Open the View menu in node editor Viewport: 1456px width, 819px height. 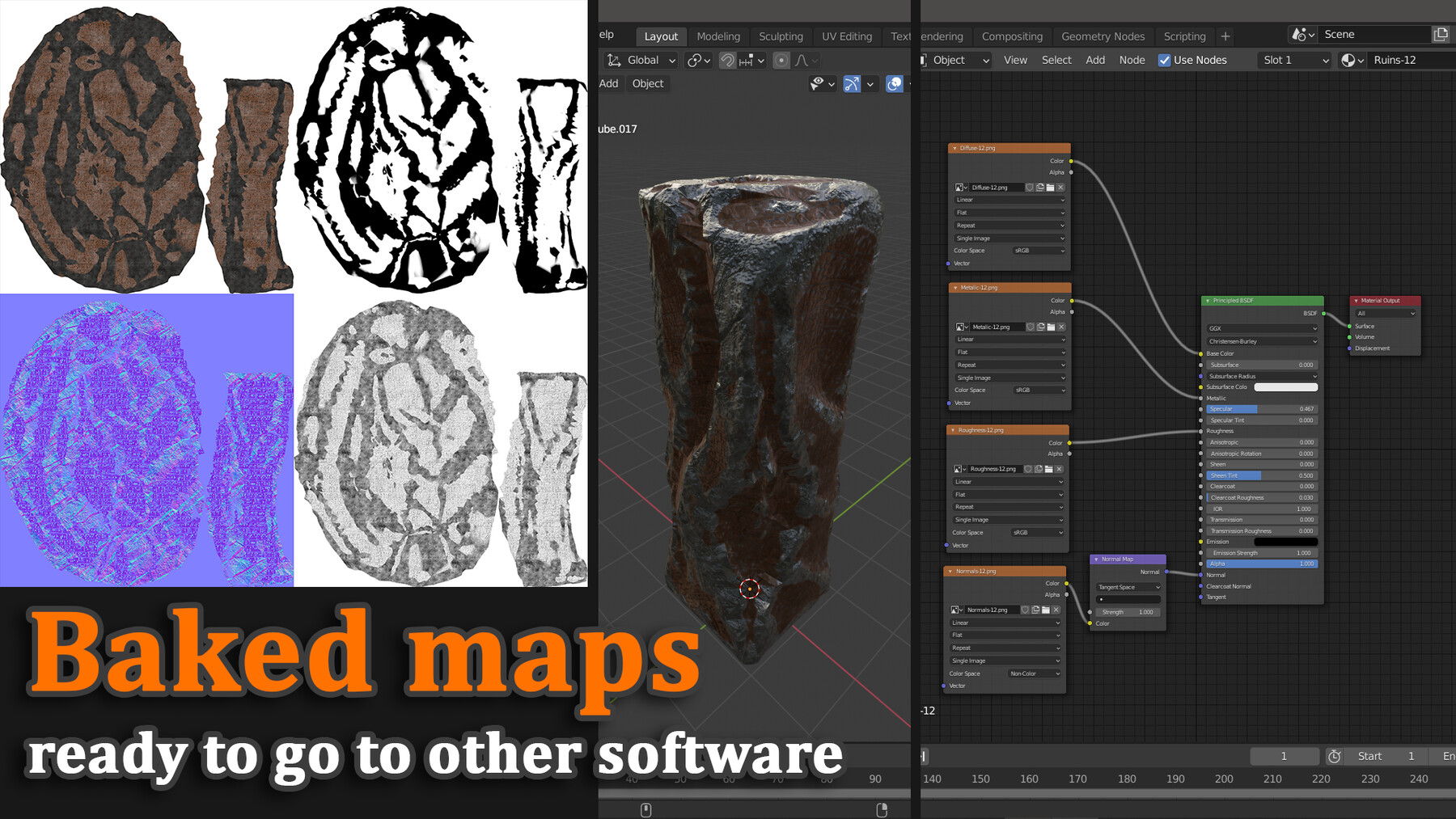(1015, 60)
